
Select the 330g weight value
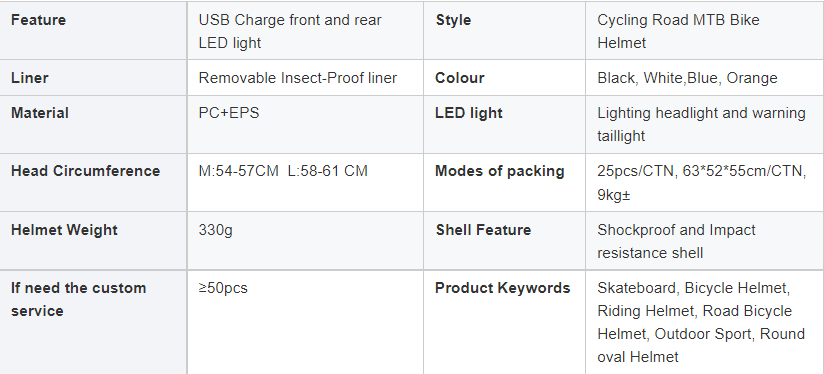(x=215, y=230)
